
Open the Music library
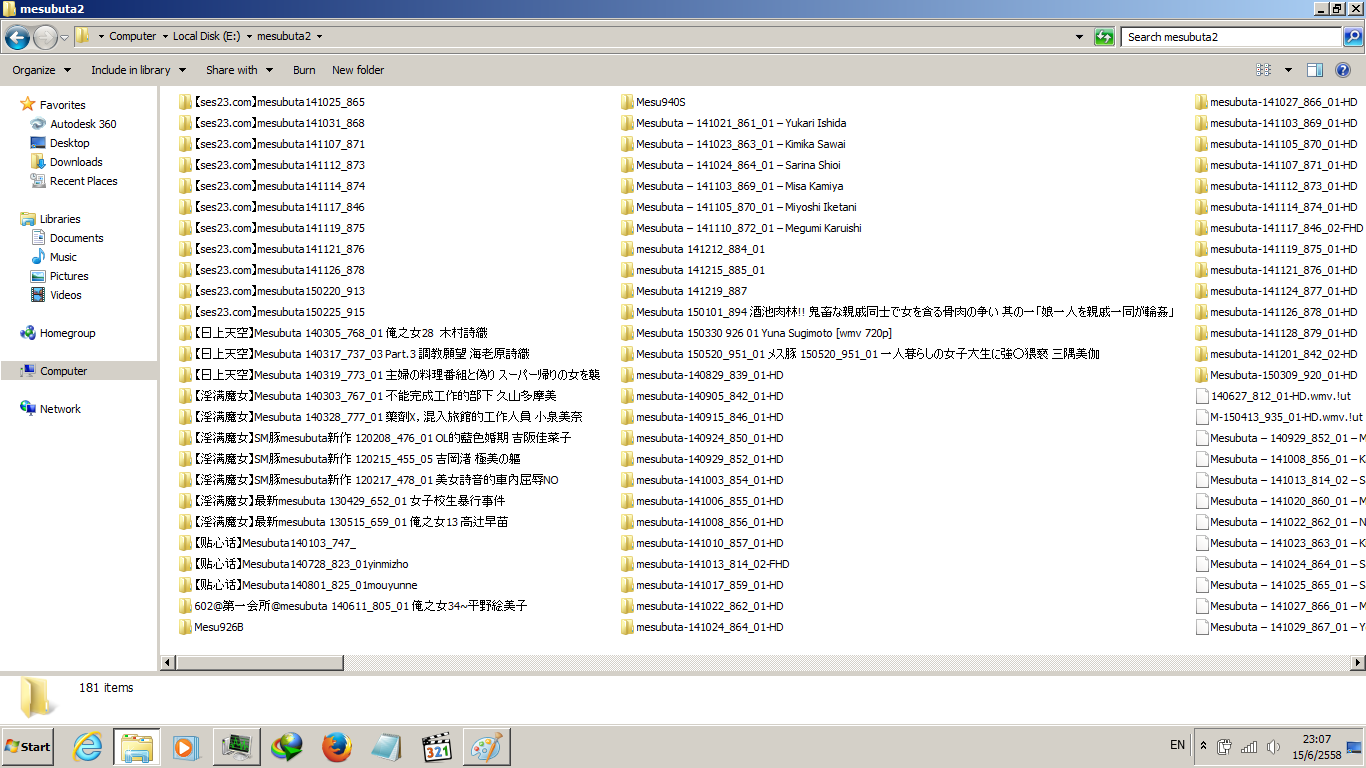click(63, 257)
